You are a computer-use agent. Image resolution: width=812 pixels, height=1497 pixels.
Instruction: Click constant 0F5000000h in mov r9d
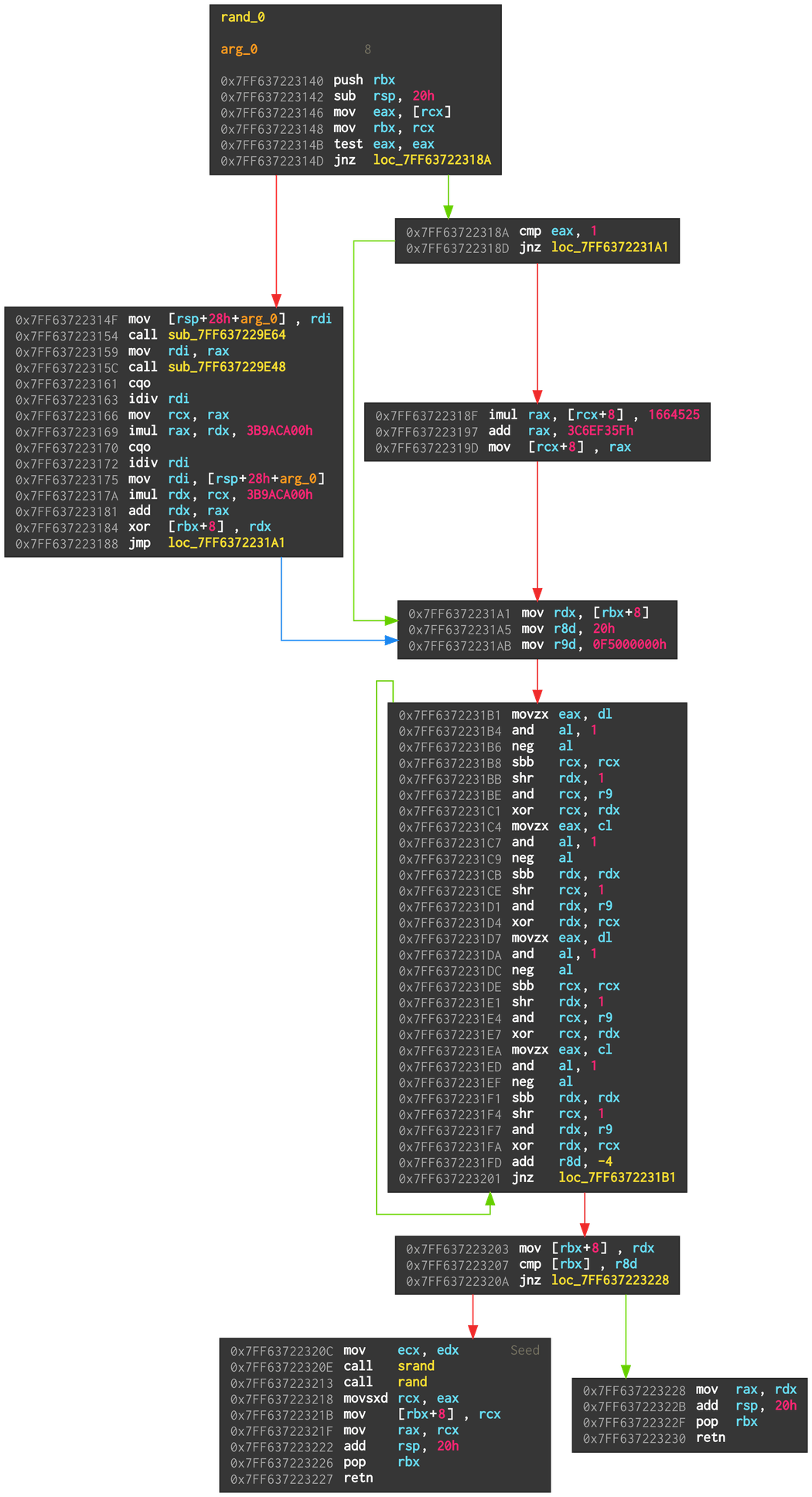(x=629, y=644)
